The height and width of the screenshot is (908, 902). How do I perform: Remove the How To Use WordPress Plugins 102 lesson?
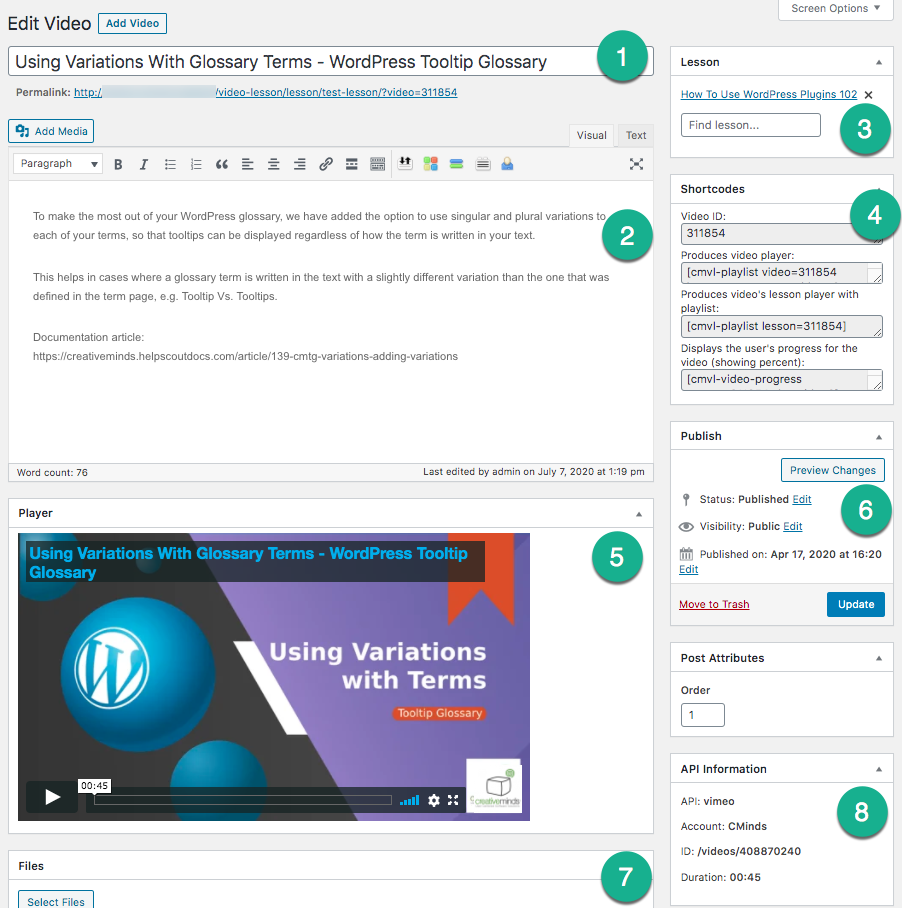point(868,94)
